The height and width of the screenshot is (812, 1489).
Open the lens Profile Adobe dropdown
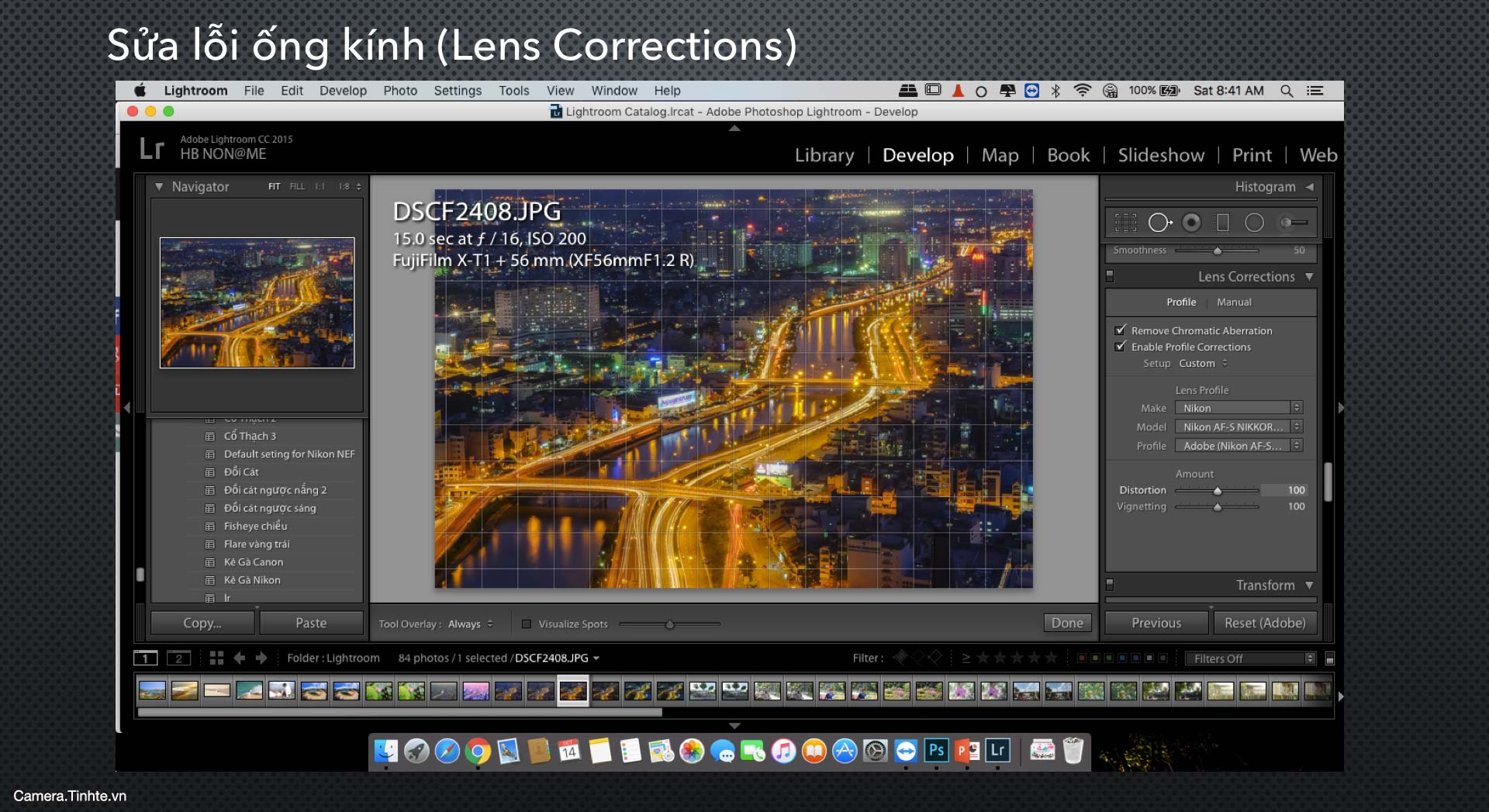[x=1239, y=445]
